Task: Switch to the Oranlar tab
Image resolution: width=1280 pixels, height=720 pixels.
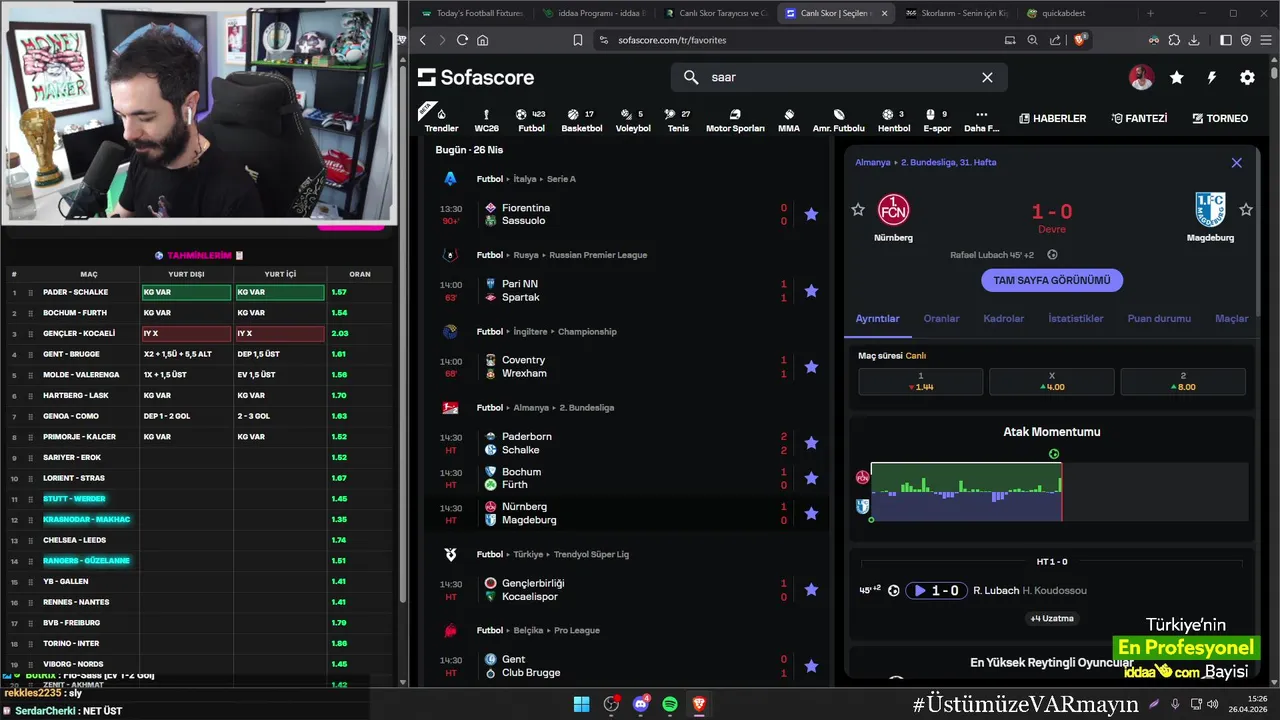Action: 941,318
